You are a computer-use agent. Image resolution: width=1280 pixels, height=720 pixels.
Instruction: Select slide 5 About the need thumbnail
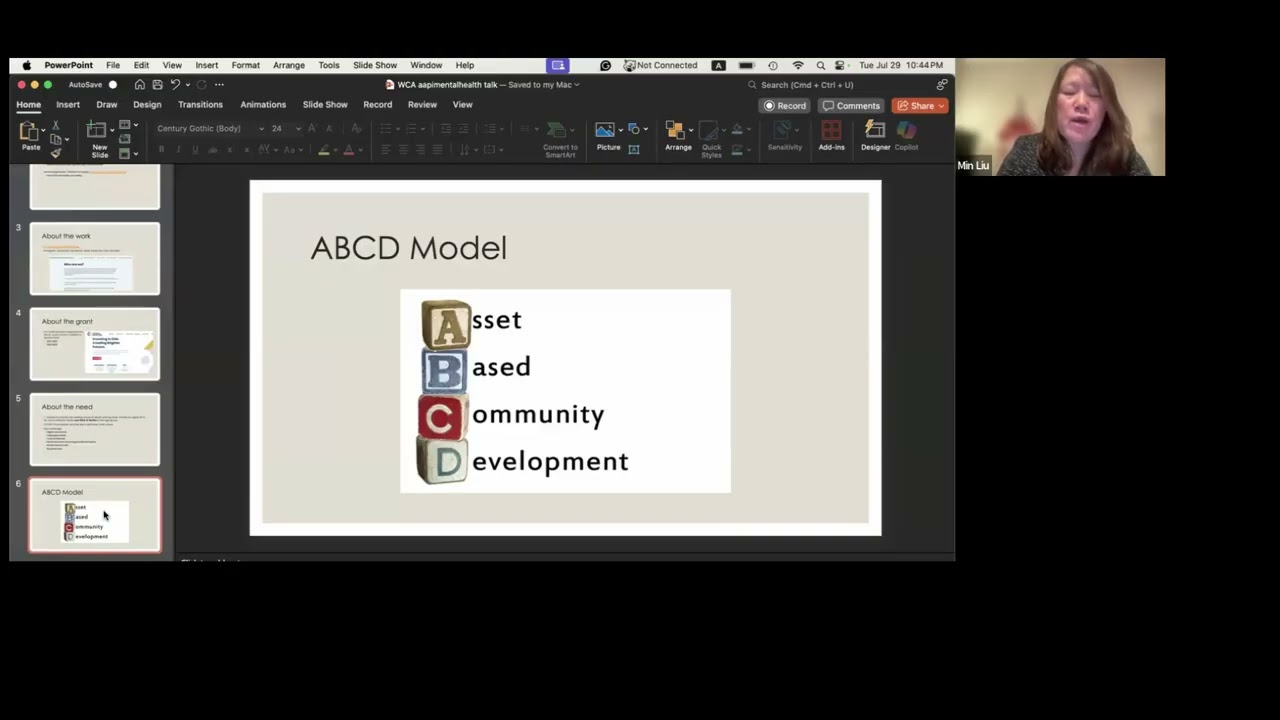pos(94,429)
